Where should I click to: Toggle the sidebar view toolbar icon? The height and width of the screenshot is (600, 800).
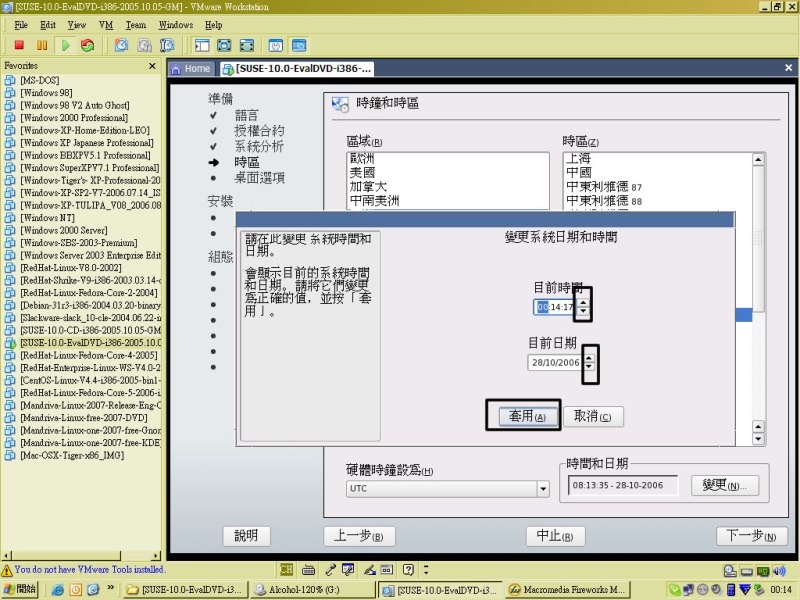coord(202,45)
